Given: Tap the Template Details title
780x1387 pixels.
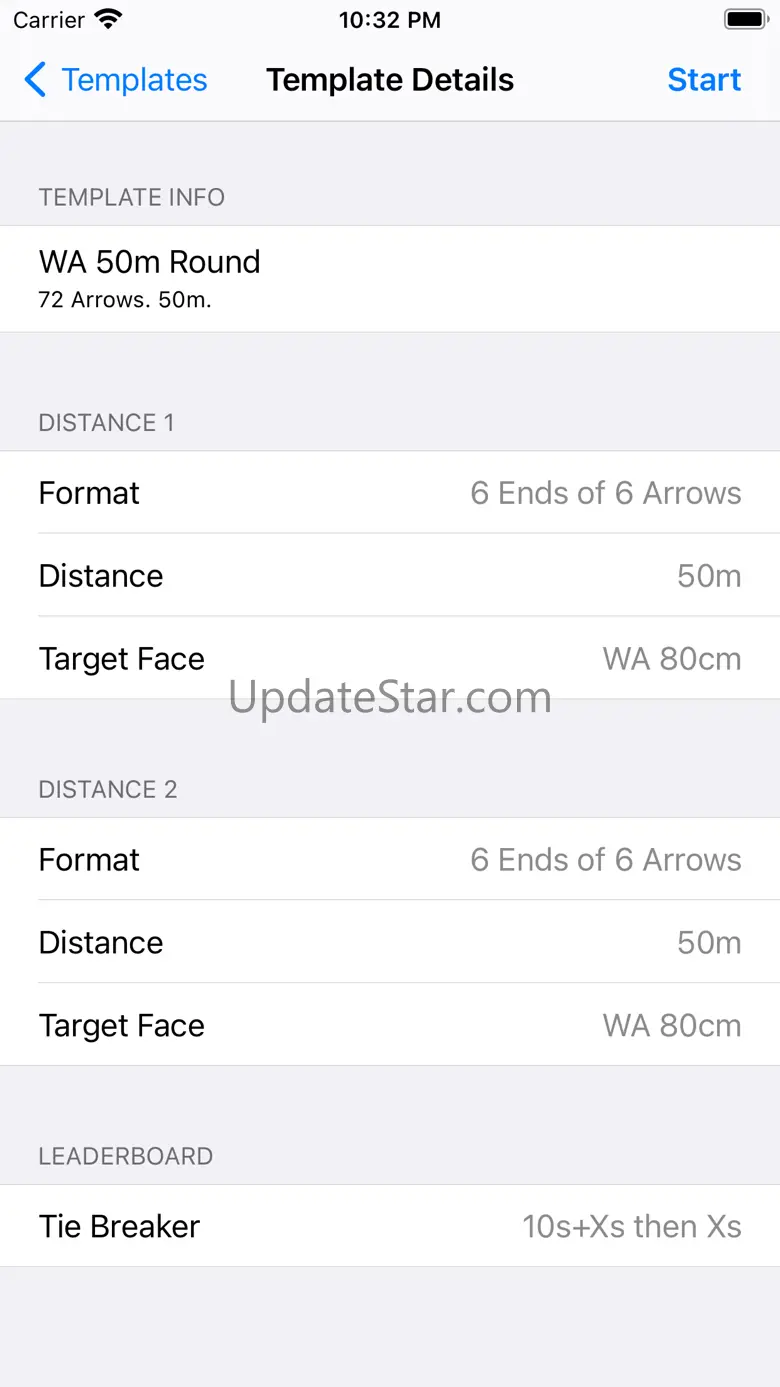Looking at the screenshot, I should point(390,80).
